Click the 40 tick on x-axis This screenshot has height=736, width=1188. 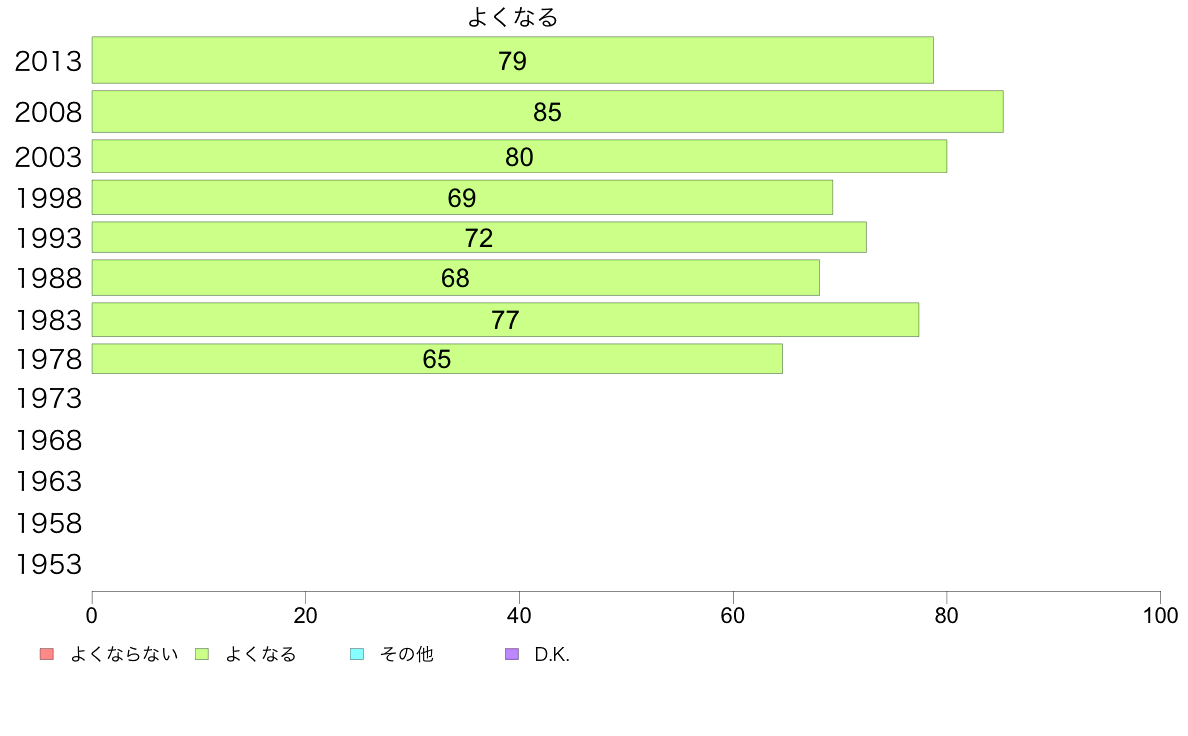point(519,615)
